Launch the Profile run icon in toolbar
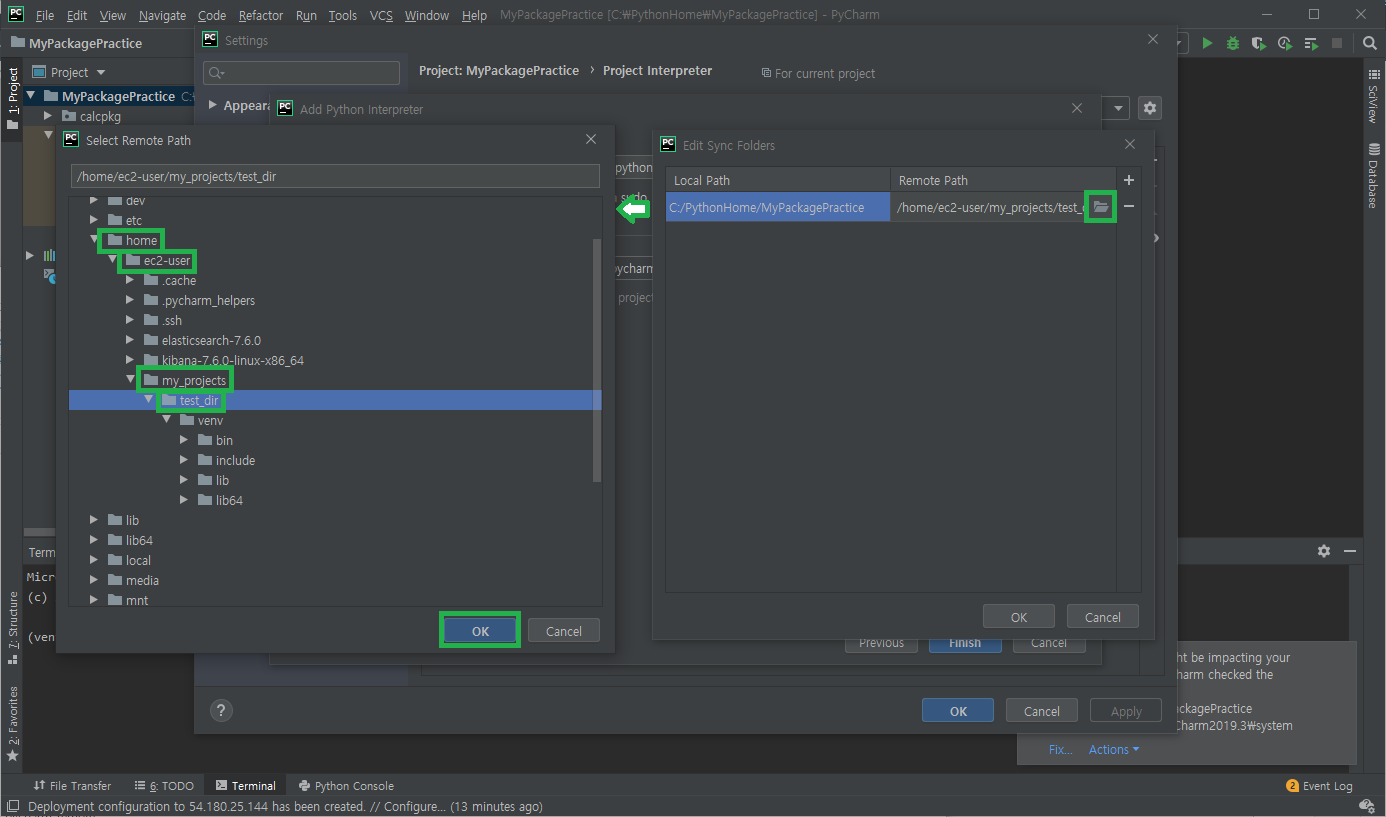 click(1284, 43)
